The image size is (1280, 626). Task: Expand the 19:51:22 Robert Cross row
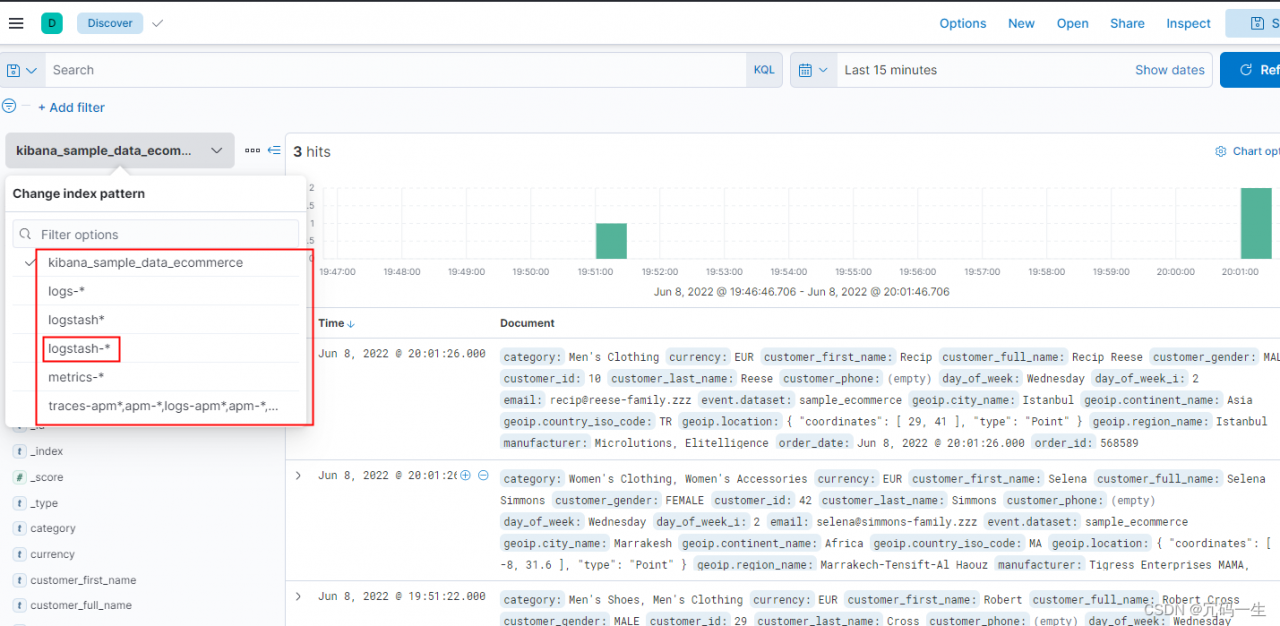coord(298,596)
